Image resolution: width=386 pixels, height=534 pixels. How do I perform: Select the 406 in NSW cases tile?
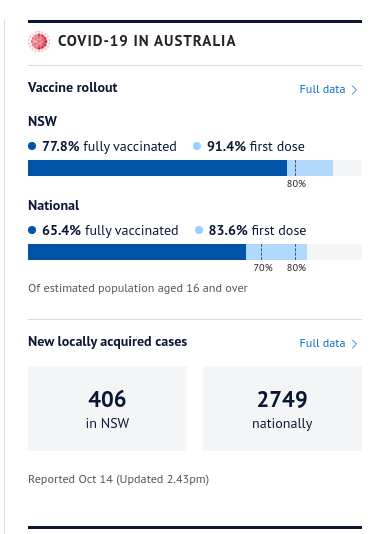pyautogui.click(x=107, y=408)
